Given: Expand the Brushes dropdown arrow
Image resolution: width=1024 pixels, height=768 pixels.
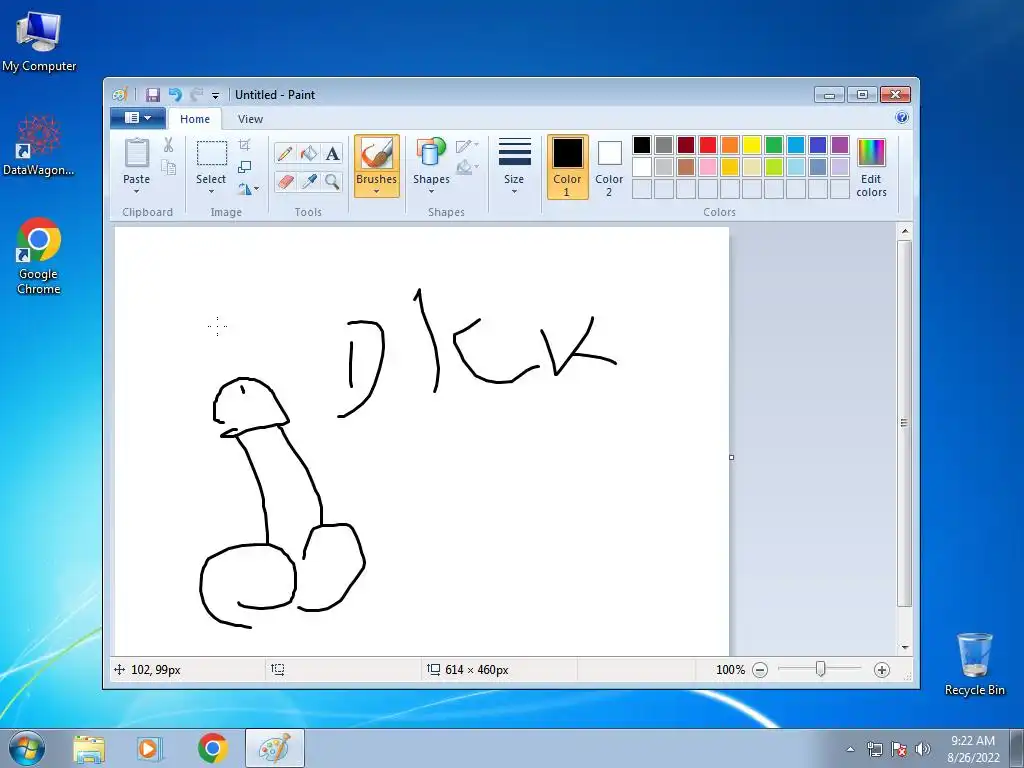Looking at the screenshot, I should pos(377,192).
